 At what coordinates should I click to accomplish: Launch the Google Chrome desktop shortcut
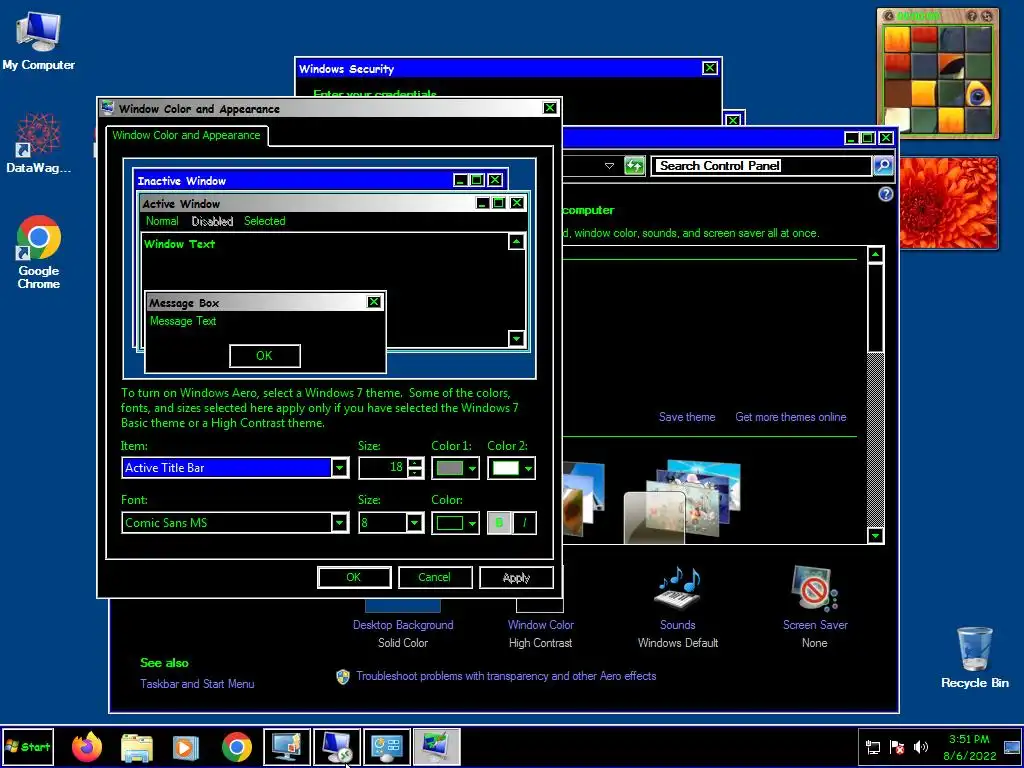39,252
